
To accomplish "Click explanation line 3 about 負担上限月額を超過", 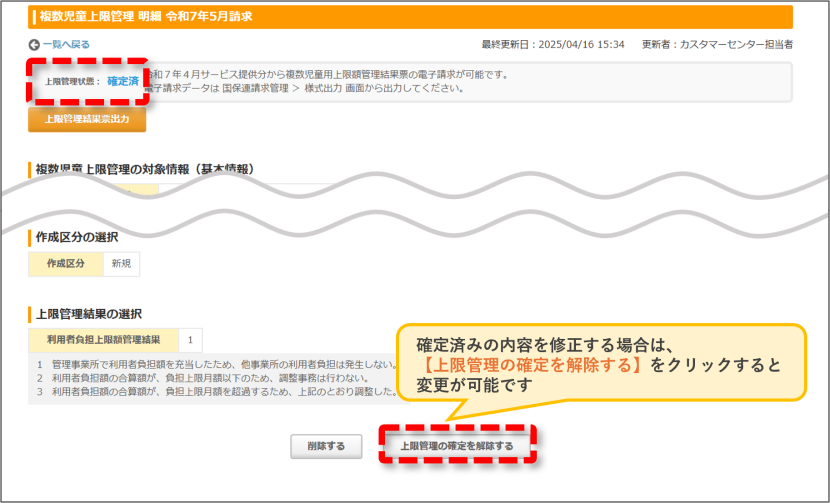I will tap(216, 392).
